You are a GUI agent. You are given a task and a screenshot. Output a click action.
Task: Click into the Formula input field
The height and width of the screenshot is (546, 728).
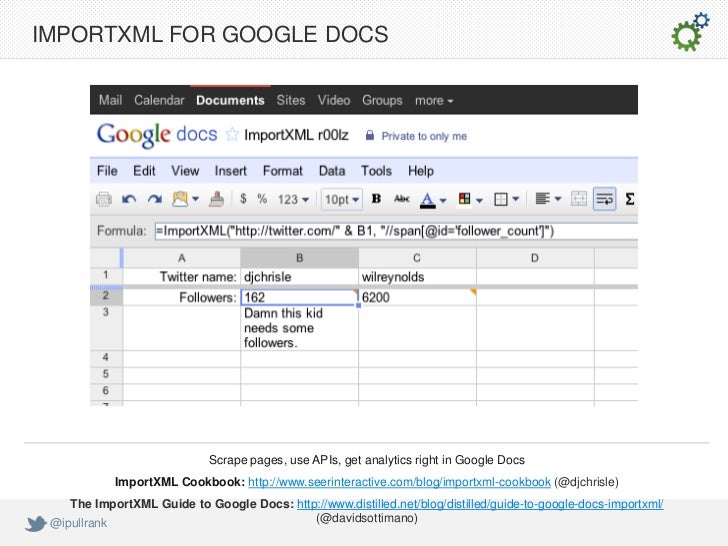[396, 231]
